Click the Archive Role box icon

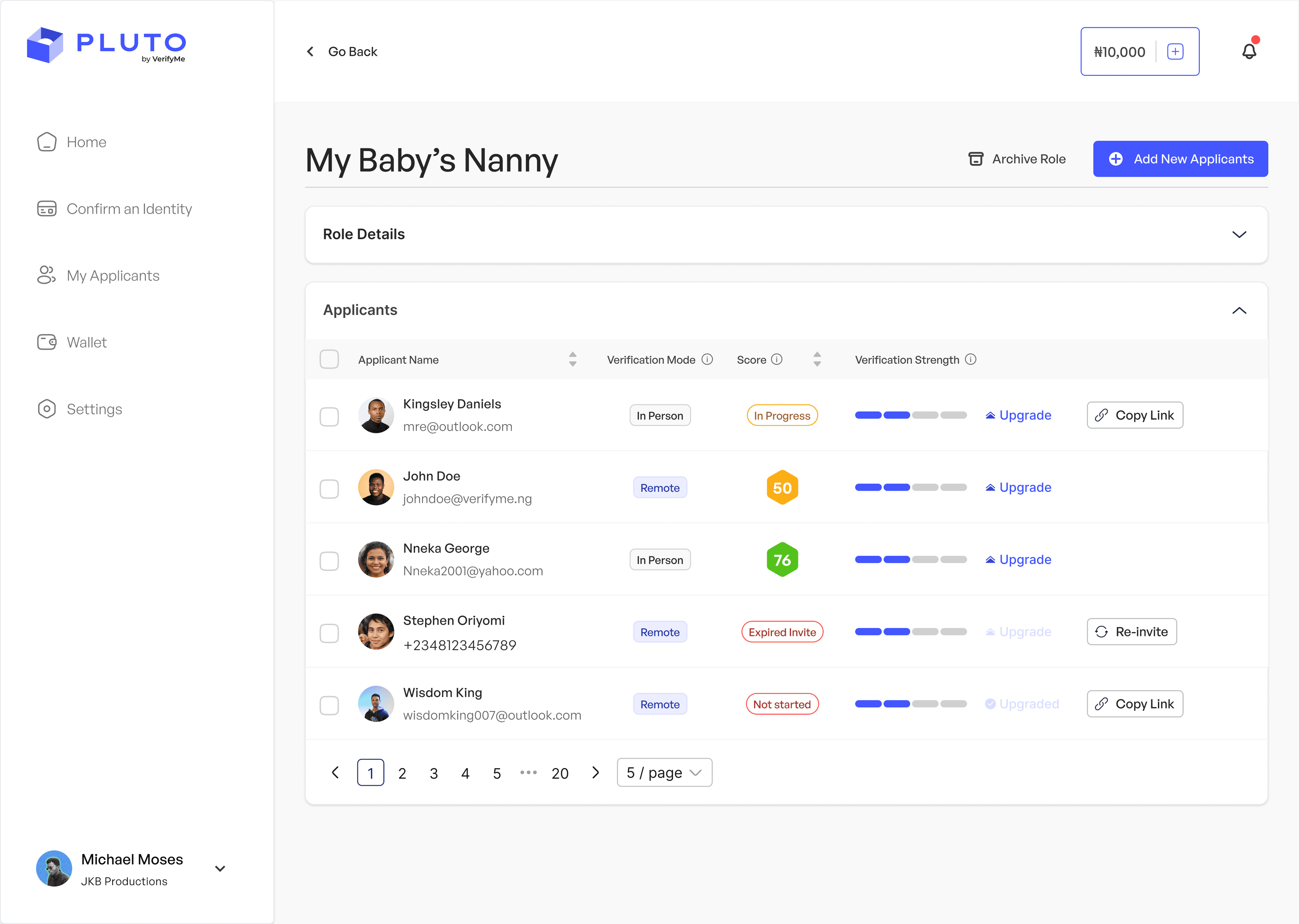coord(976,159)
